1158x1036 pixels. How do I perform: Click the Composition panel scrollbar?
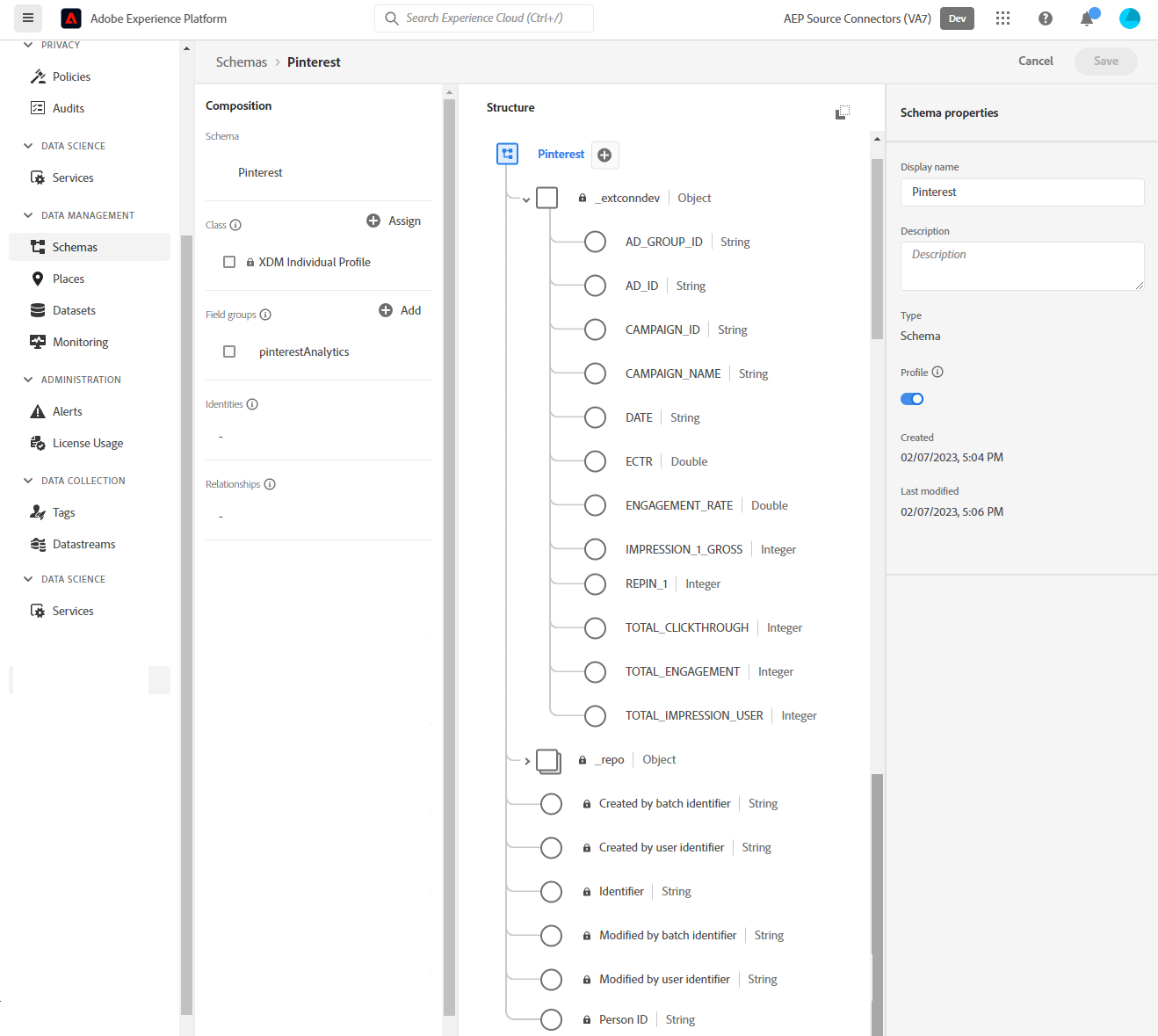(449, 557)
